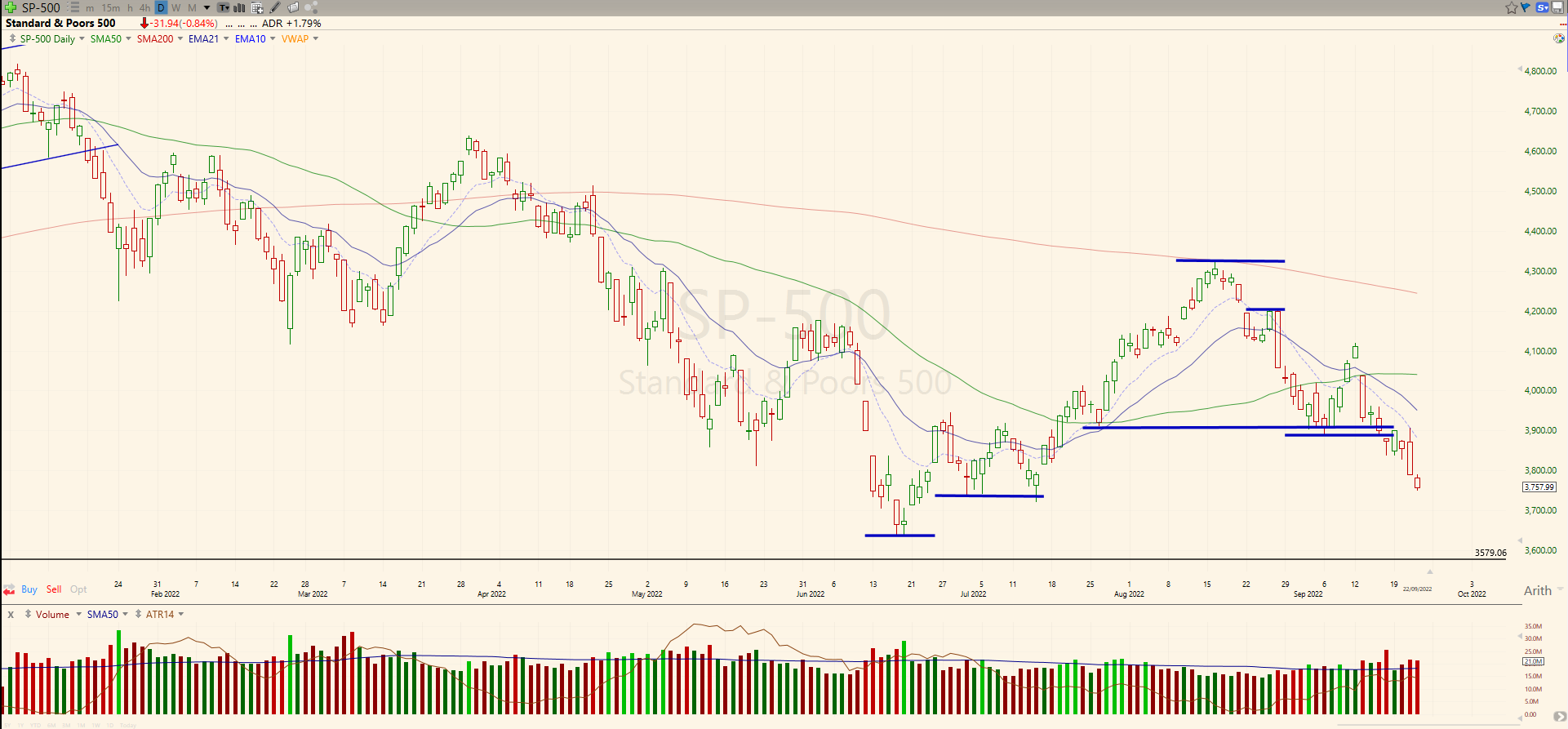Open the watchlist list icon beside SP-500
This screenshot has width=1568, height=729.
(73, 7)
